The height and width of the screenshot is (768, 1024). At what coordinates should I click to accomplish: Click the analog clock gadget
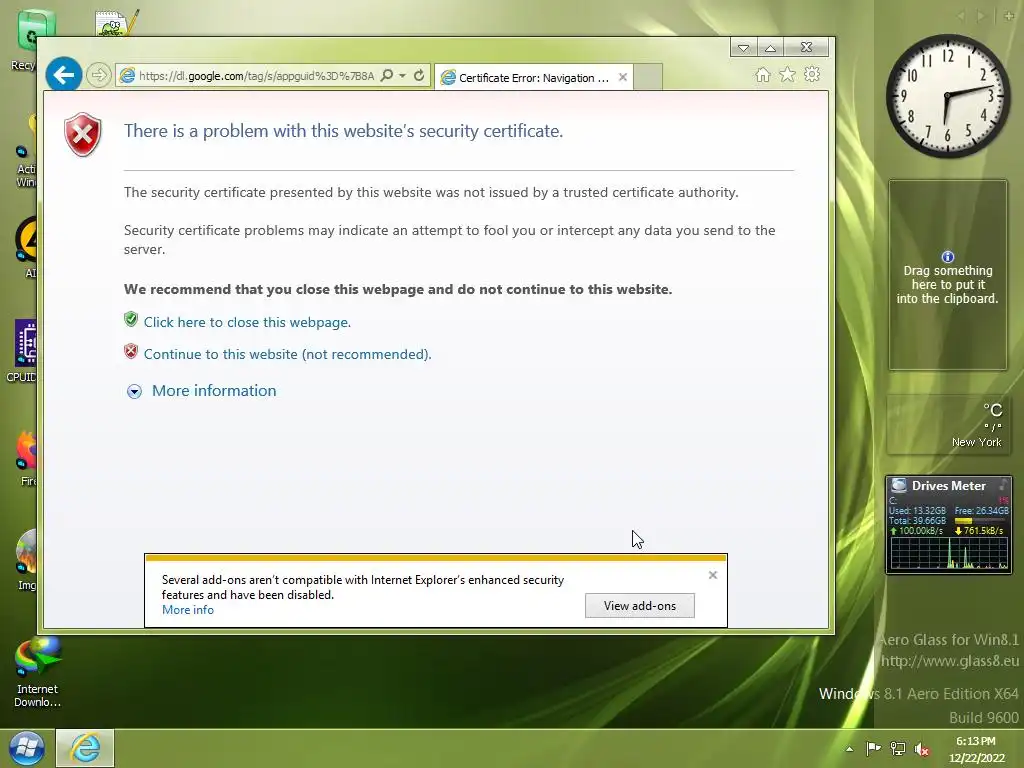point(948,96)
